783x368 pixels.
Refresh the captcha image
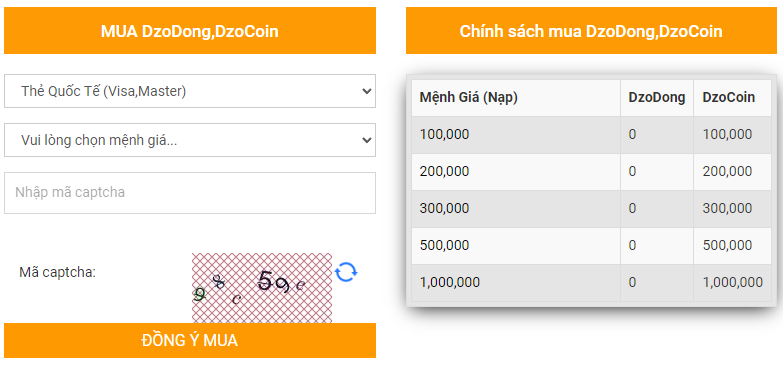[346, 272]
